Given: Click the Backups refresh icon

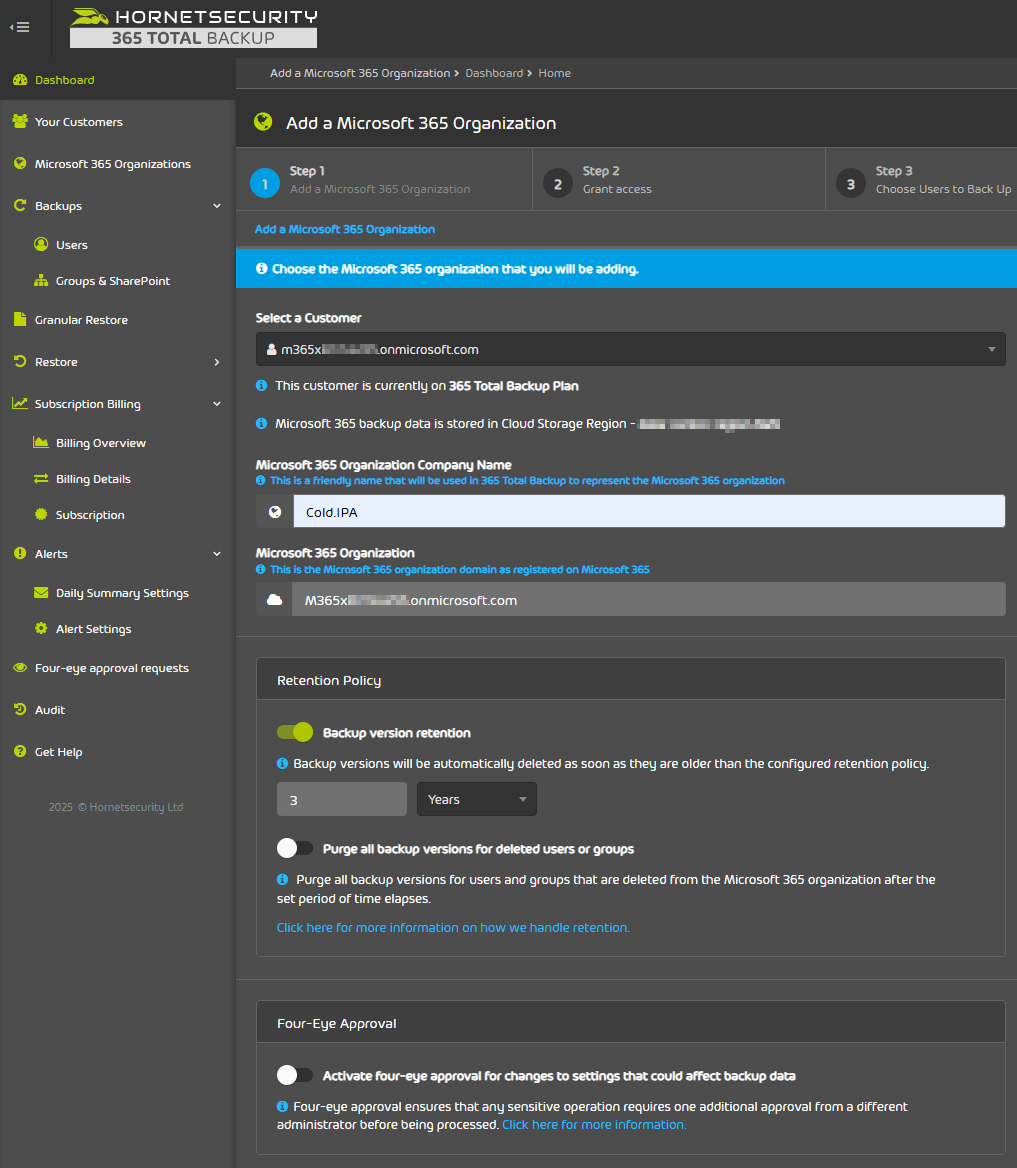Looking at the screenshot, I should [20, 206].
